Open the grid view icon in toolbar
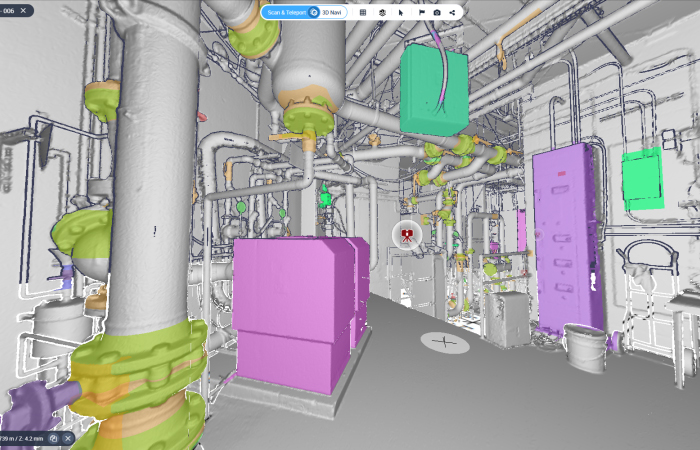 click(363, 12)
